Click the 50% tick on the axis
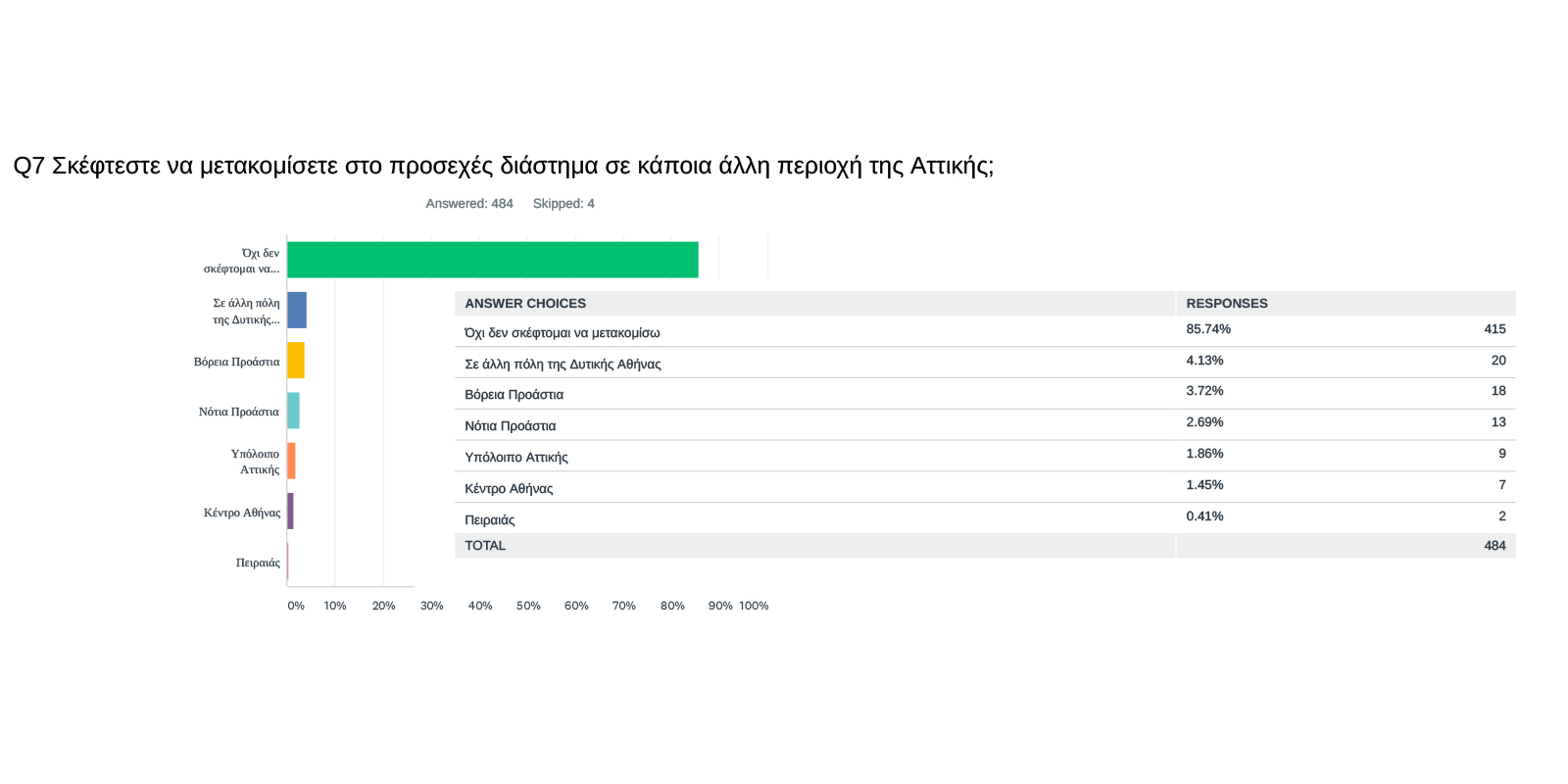This screenshot has width=1568, height=784. [528, 606]
